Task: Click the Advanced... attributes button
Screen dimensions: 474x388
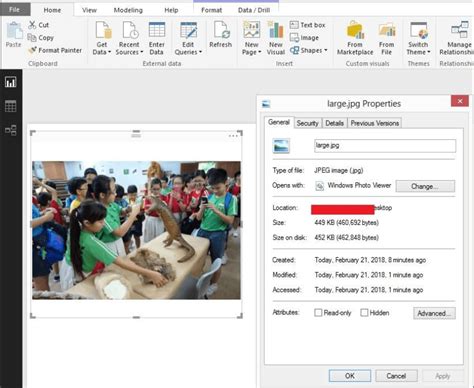Action: (434, 313)
